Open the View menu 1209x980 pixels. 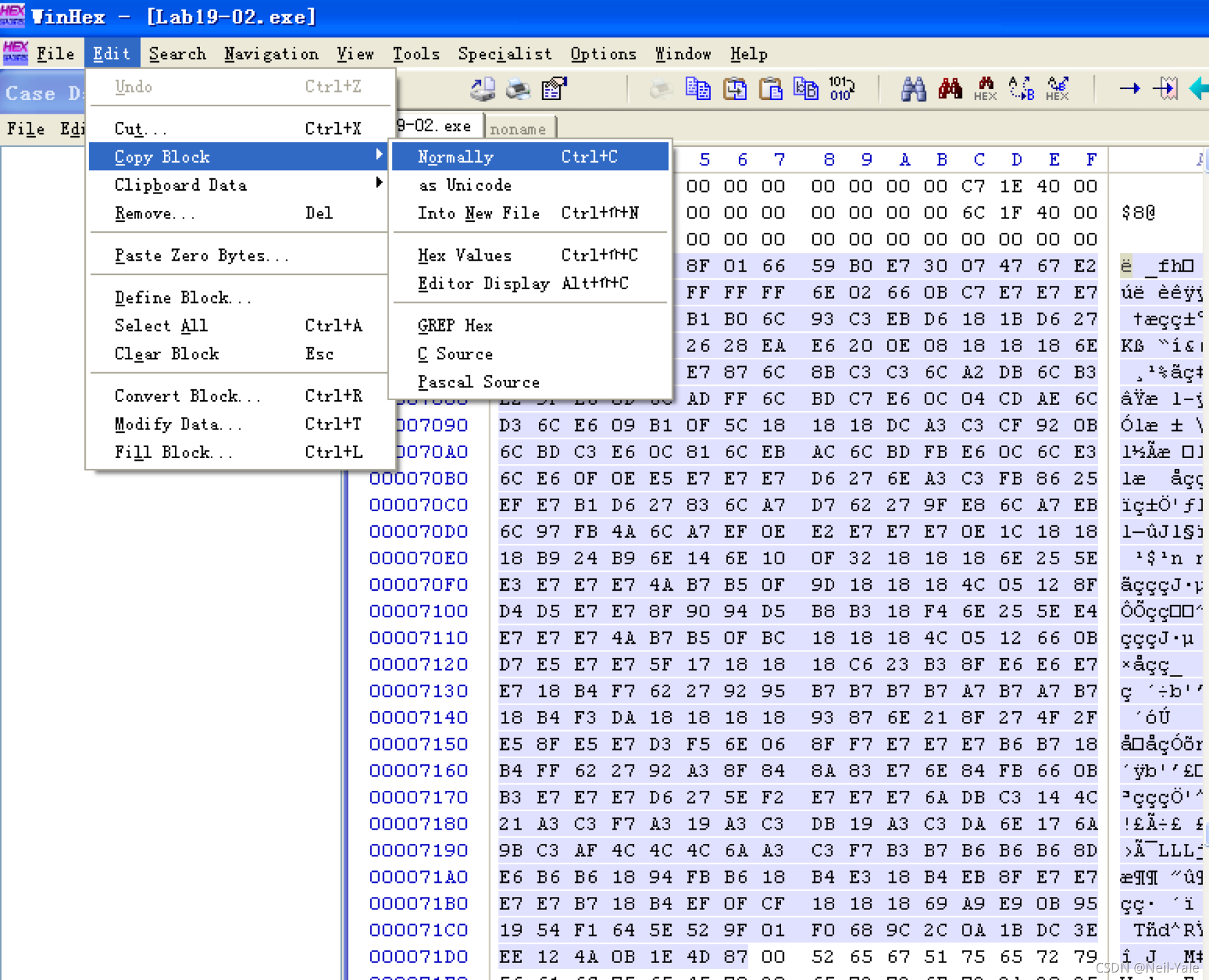tap(355, 54)
